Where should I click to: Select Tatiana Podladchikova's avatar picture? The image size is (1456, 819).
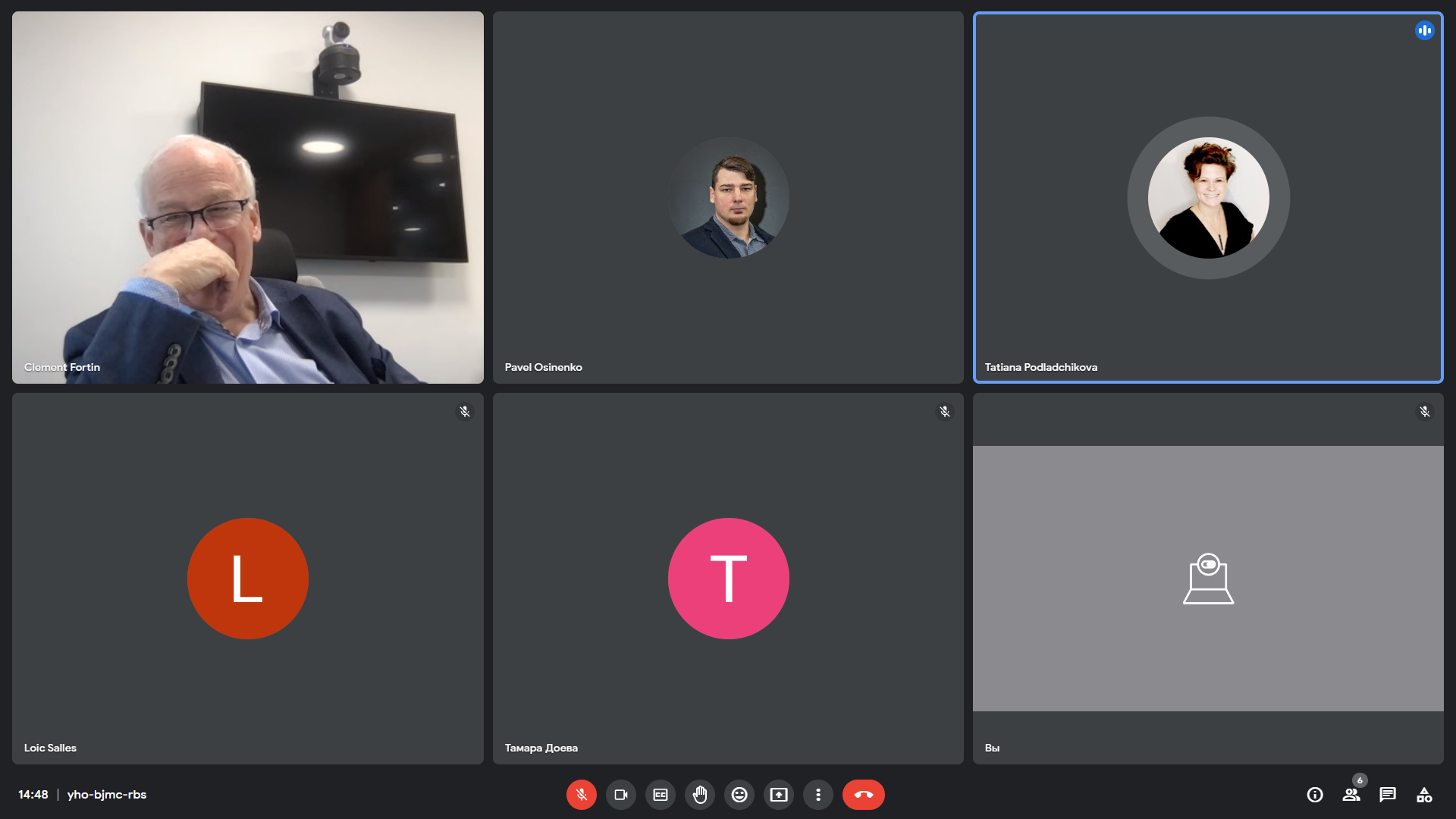click(1209, 198)
